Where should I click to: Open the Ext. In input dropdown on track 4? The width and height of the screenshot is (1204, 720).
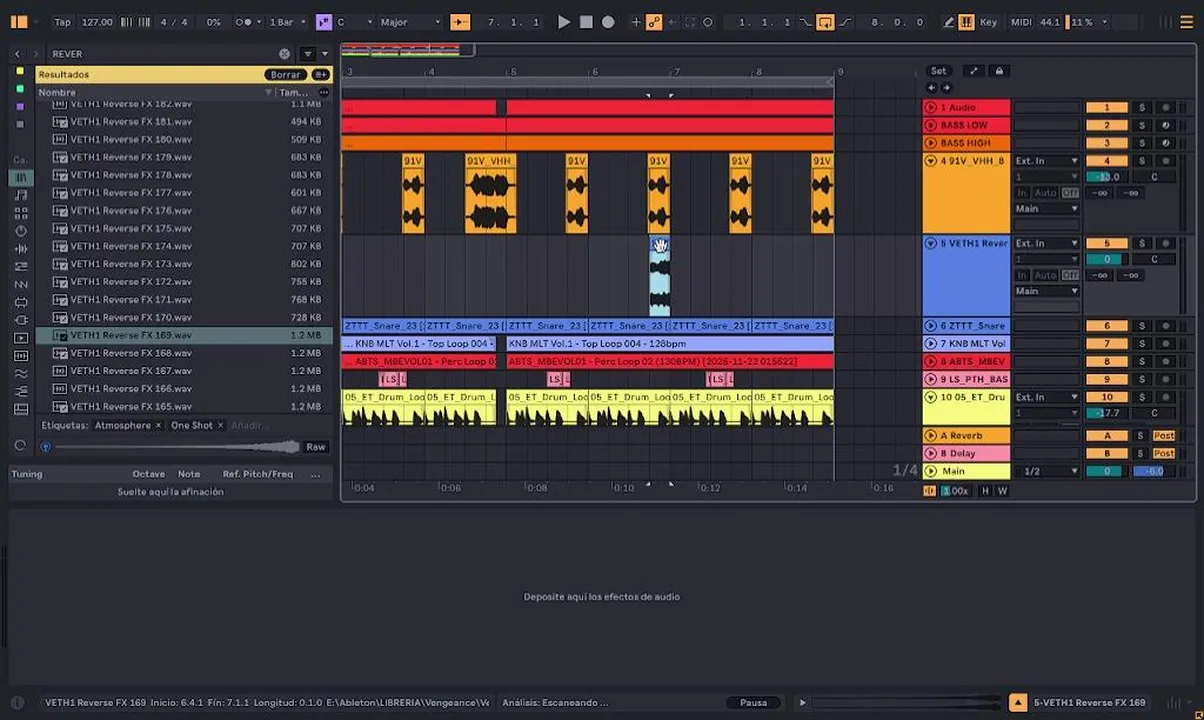tap(1047, 161)
